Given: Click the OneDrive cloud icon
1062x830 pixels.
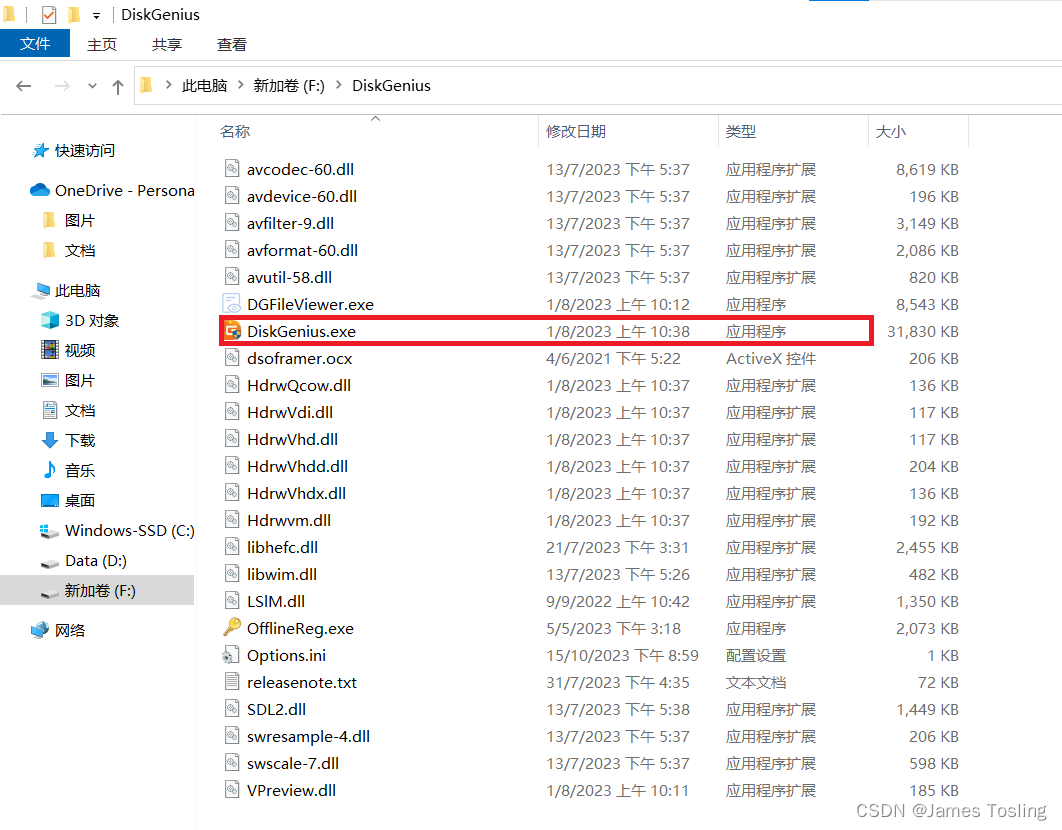Looking at the screenshot, I should pyautogui.click(x=40, y=190).
